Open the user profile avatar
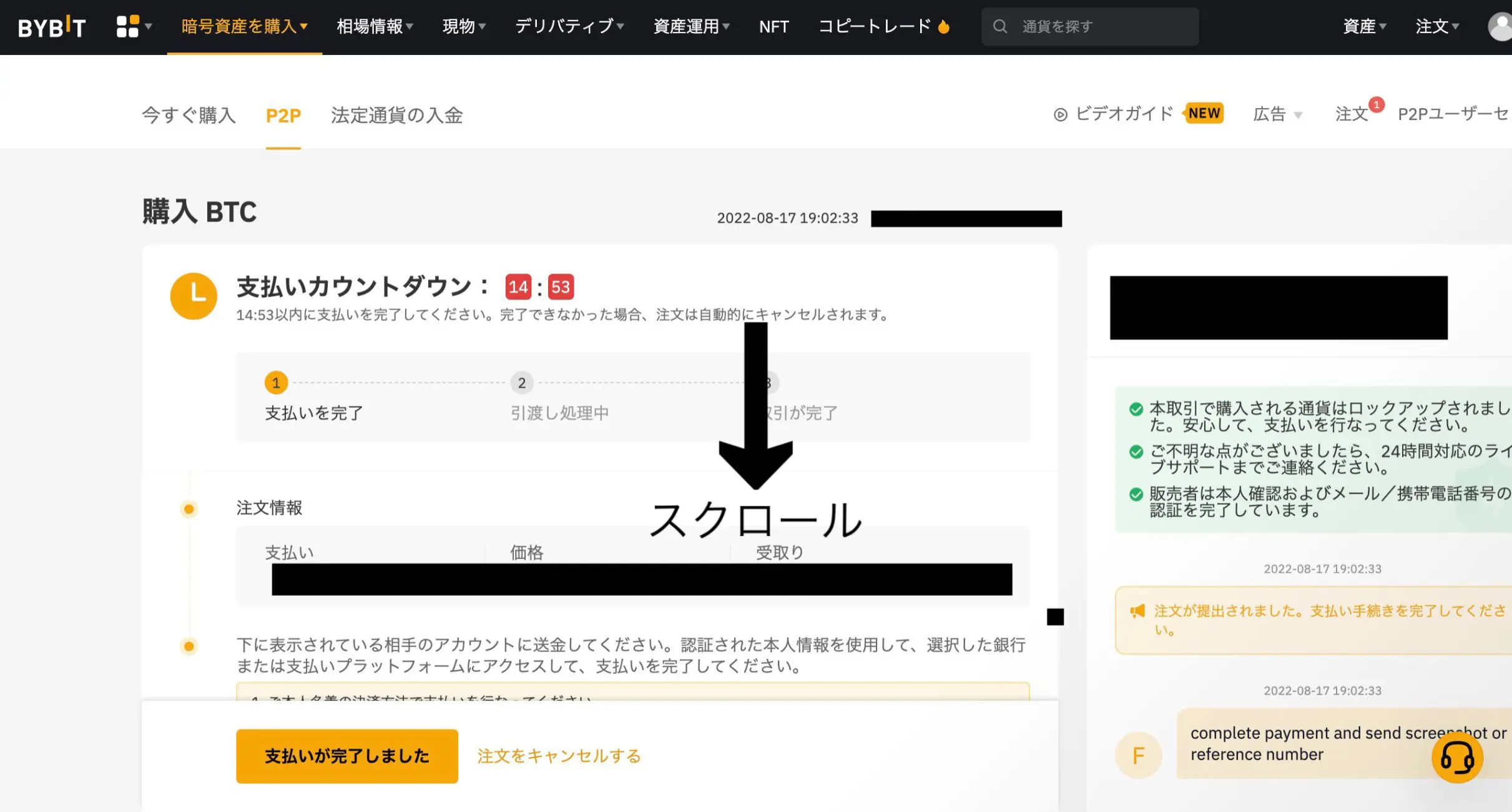Viewport: 1512px width, 812px height. pyautogui.click(x=1500, y=27)
